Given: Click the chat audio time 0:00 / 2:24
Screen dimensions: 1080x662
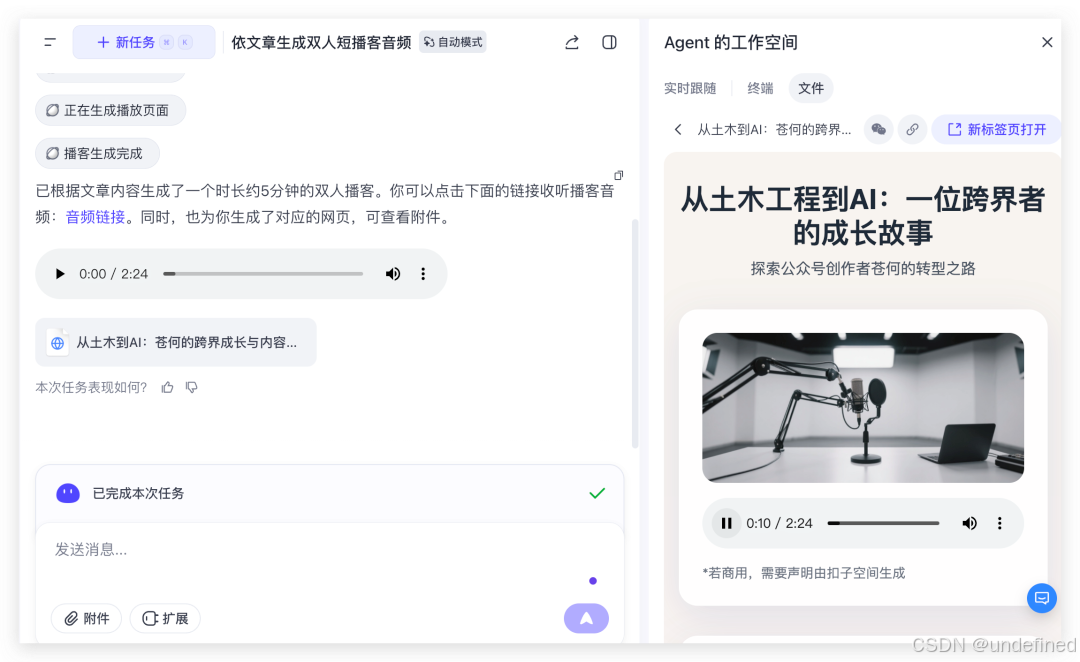Looking at the screenshot, I should point(114,274).
